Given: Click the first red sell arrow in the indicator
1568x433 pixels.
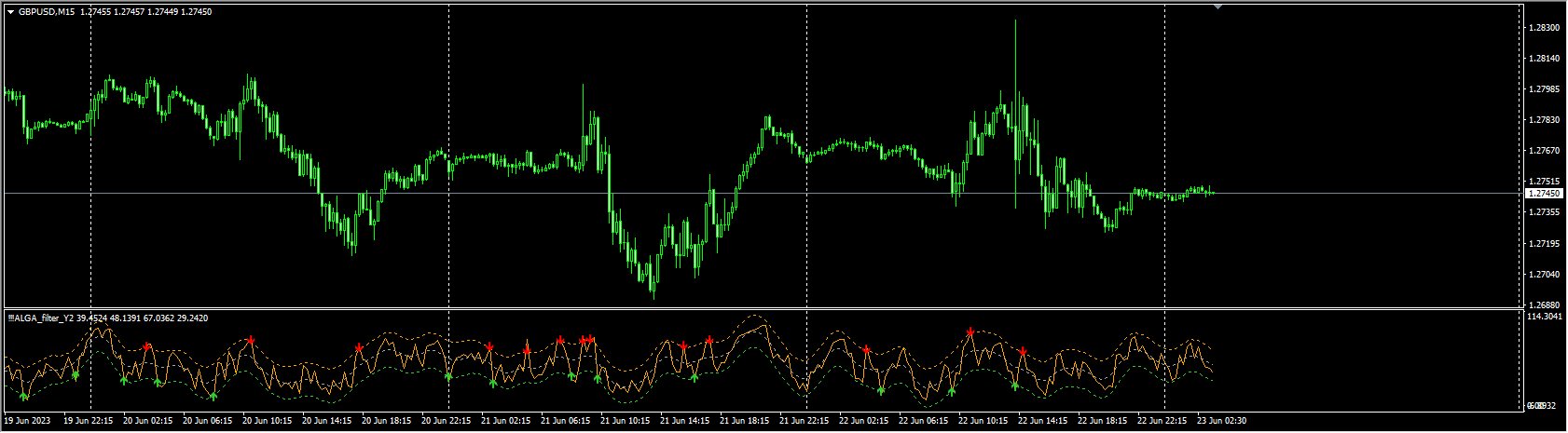Looking at the screenshot, I should pyautogui.click(x=146, y=346).
